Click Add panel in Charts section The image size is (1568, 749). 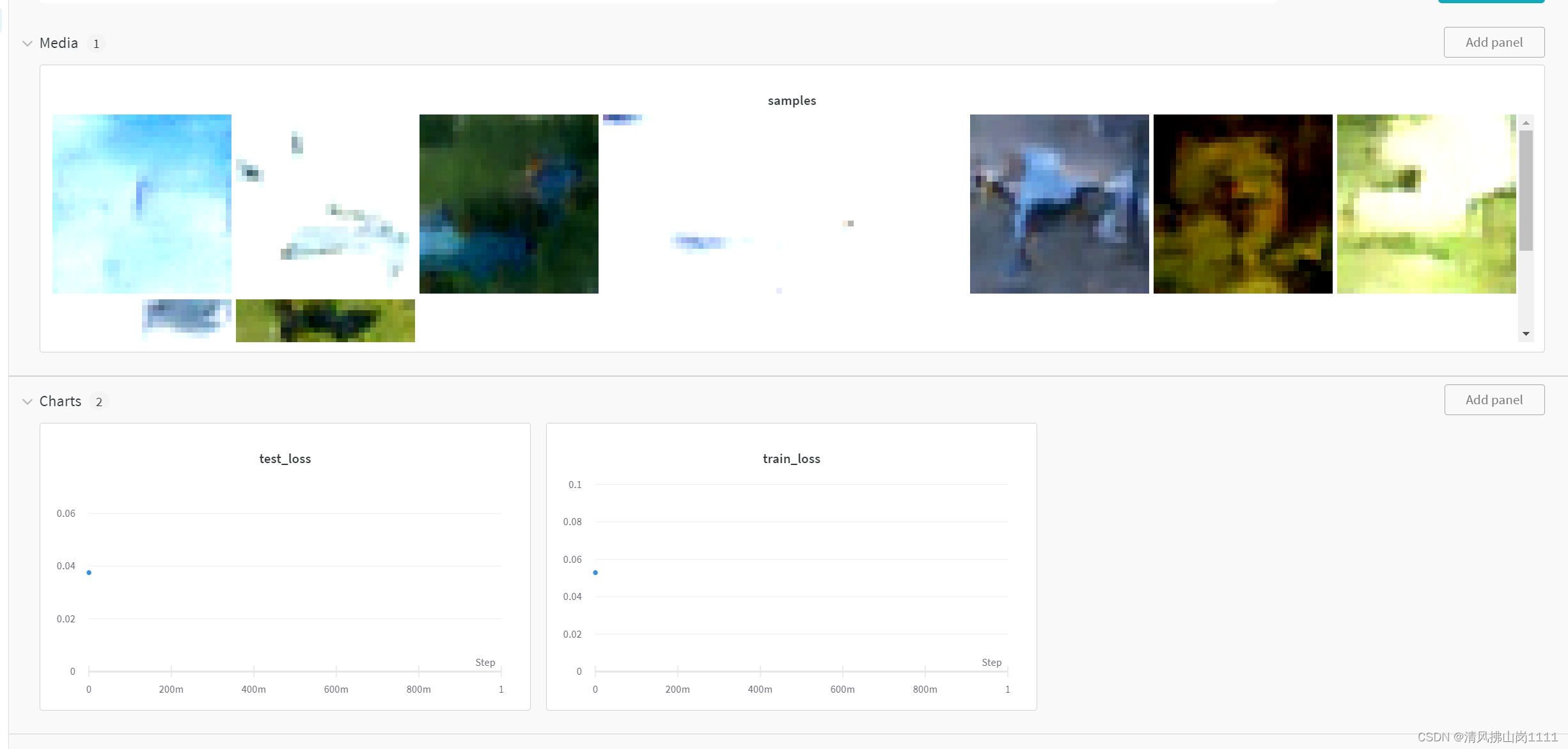[1493, 400]
